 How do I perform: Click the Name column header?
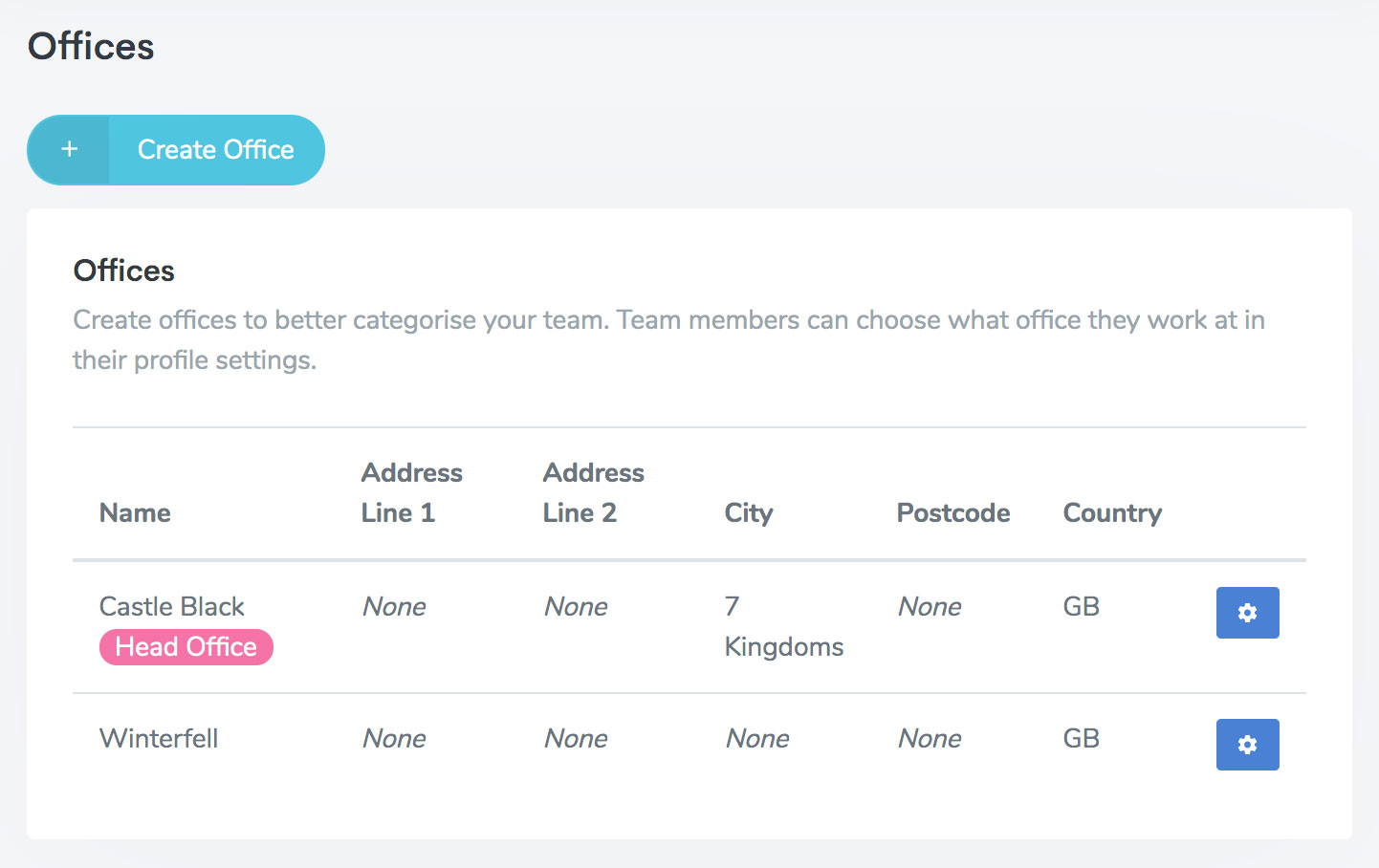pos(135,513)
